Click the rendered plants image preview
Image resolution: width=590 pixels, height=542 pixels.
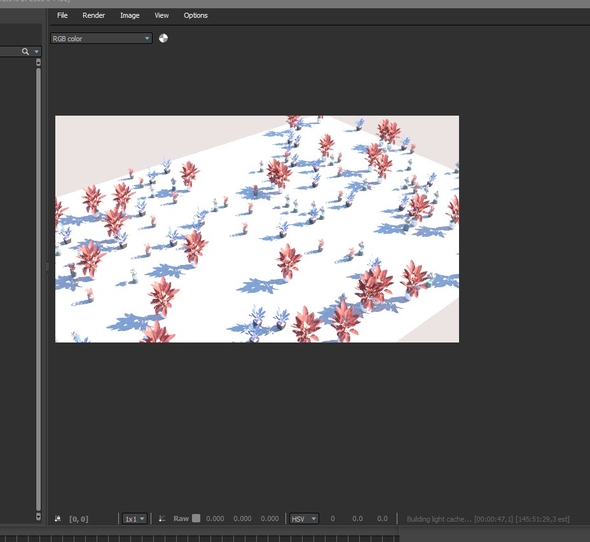tap(257, 229)
